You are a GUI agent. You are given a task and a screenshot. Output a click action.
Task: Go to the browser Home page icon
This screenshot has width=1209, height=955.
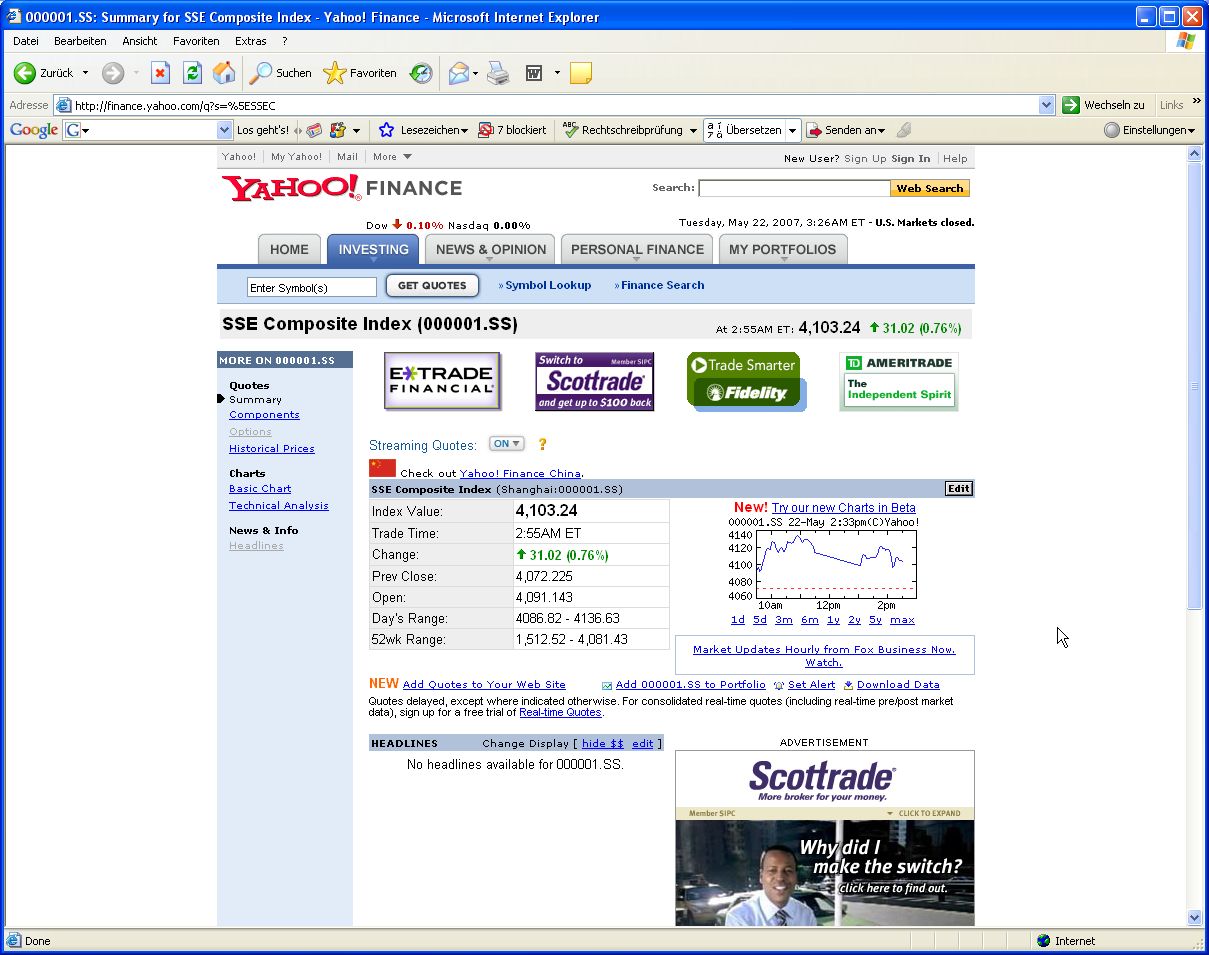[x=224, y=73]
